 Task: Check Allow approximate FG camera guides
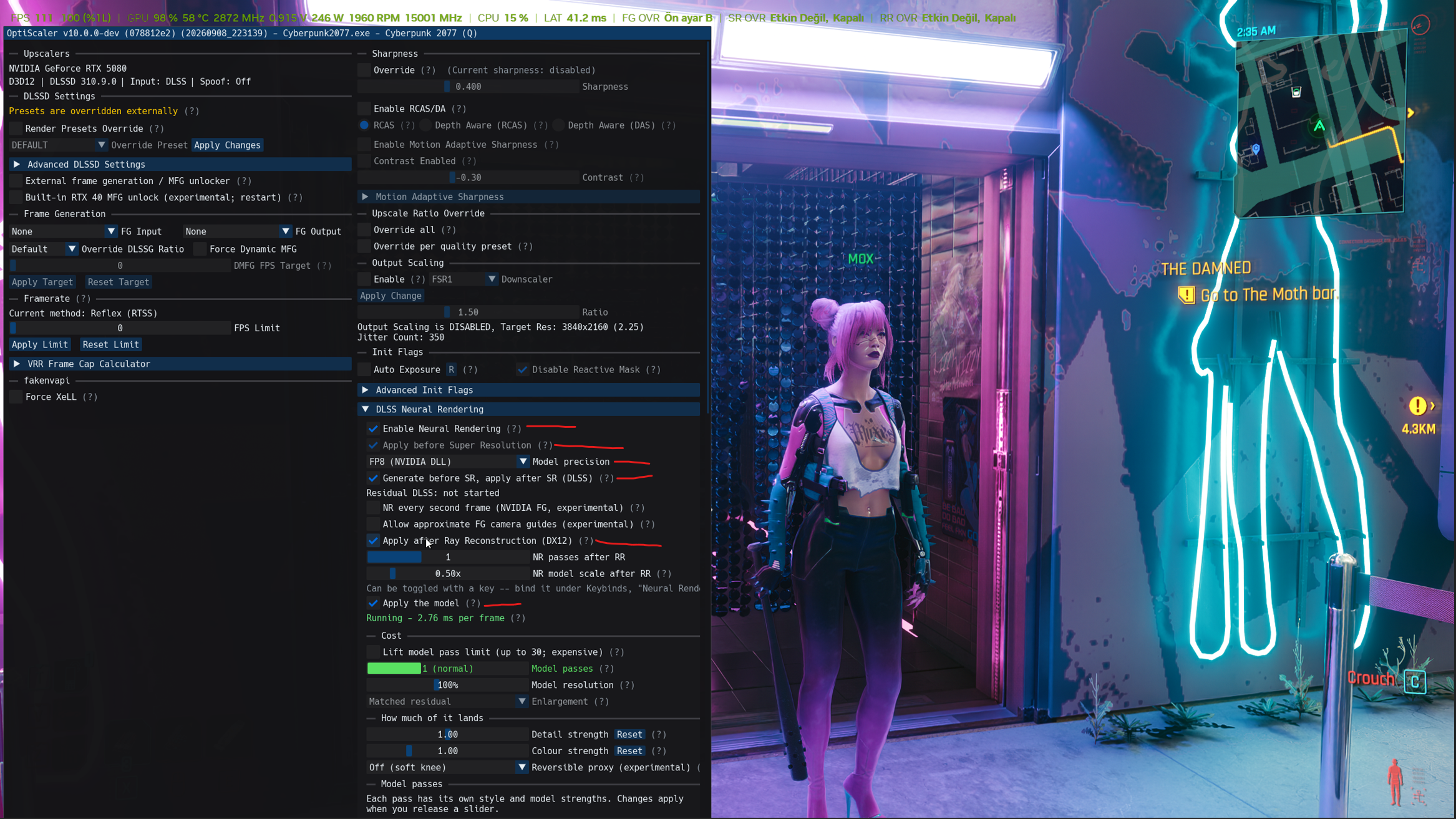373,524
